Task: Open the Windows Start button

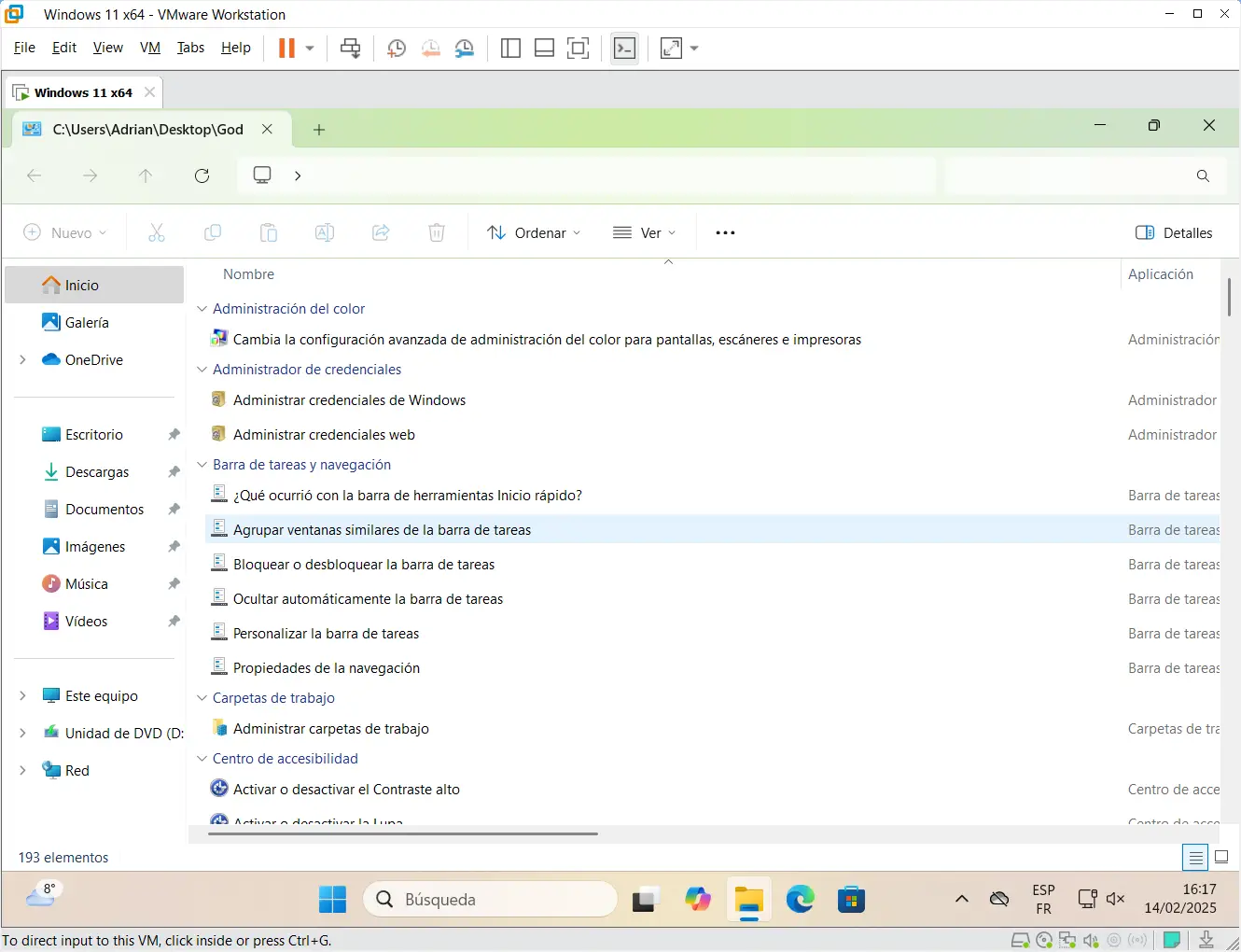Action: coord(332,900)
